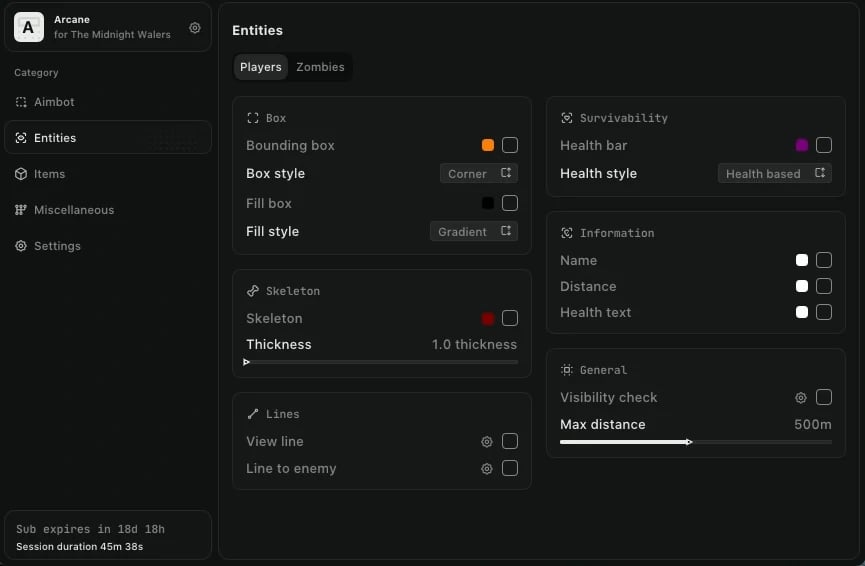865x566 pixels.
Task: Click the Settings gear icon in sidebar
Action: (x=21, y=246)
